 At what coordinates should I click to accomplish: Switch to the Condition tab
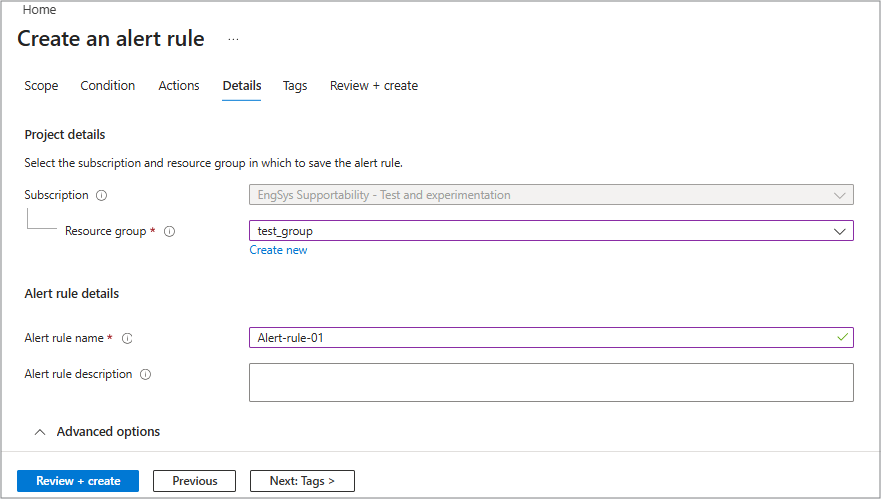(x=108, y=86)
